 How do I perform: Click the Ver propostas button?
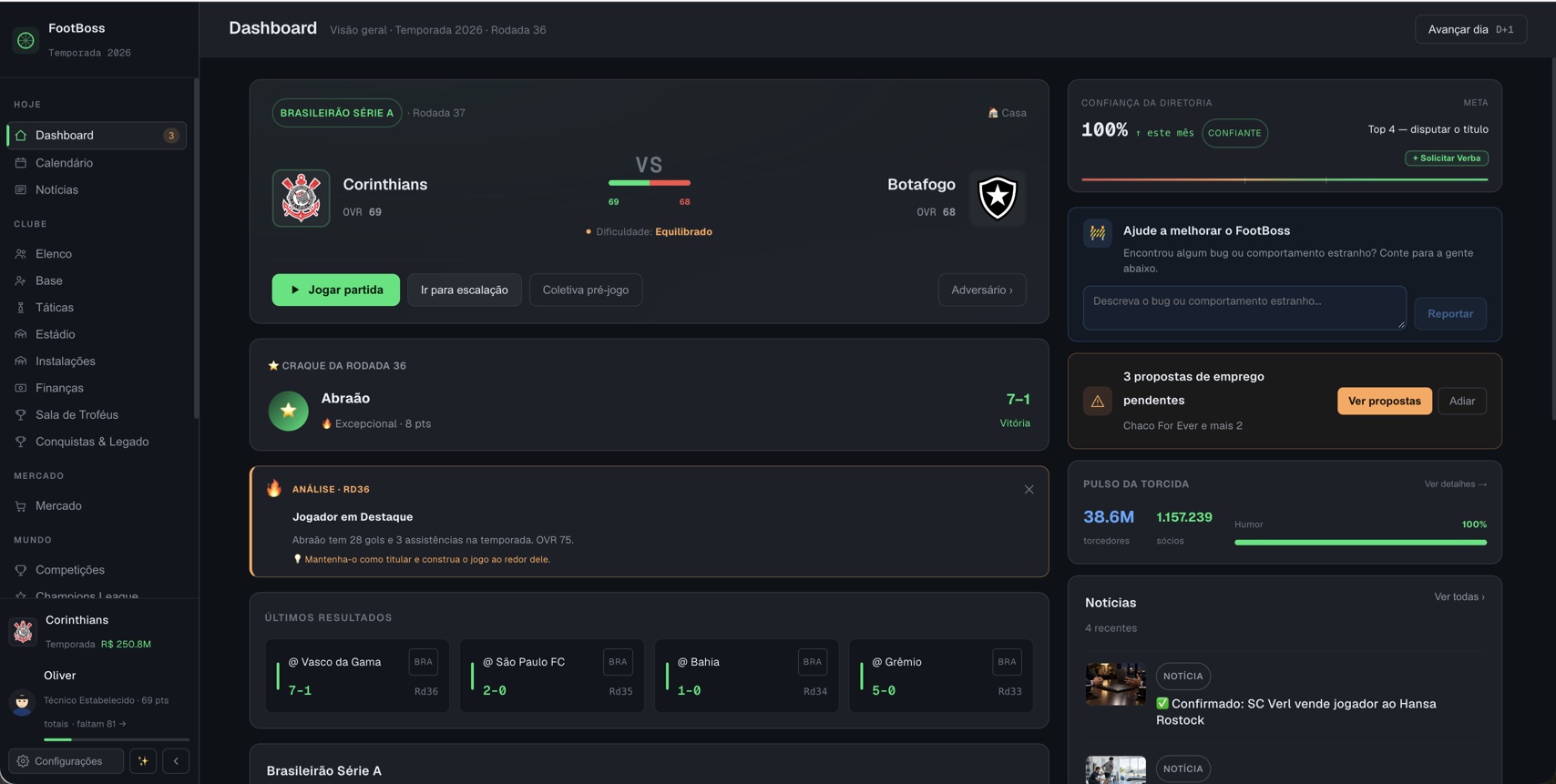coord(1384,401)
